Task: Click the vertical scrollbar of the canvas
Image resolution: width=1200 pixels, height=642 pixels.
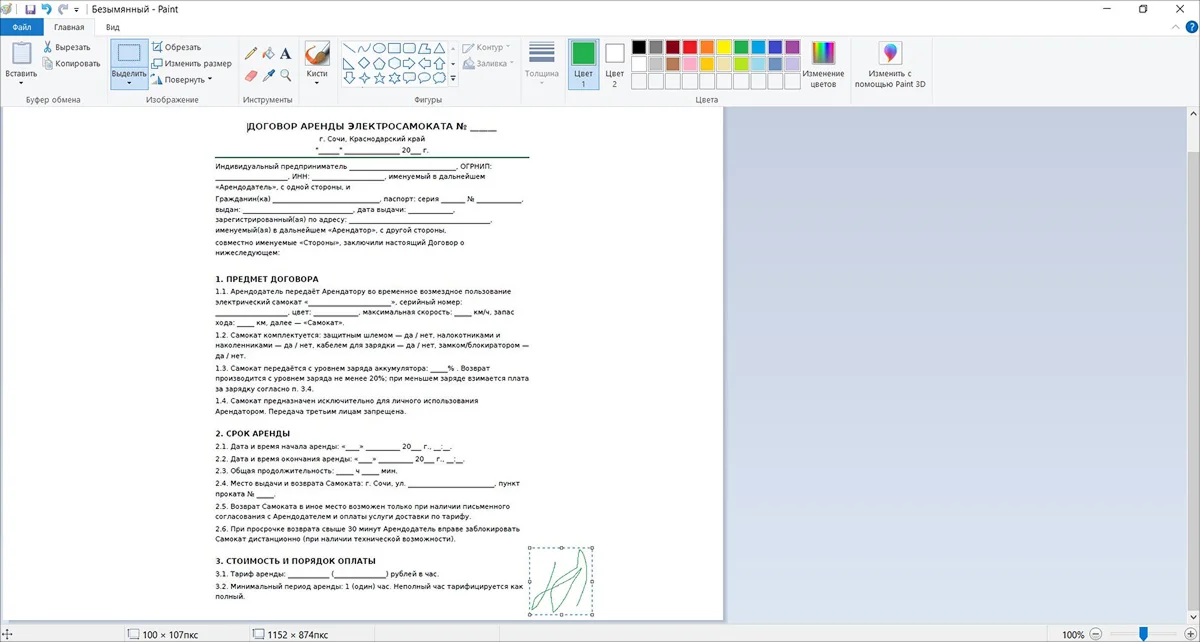Action: tap(1194, 365)
